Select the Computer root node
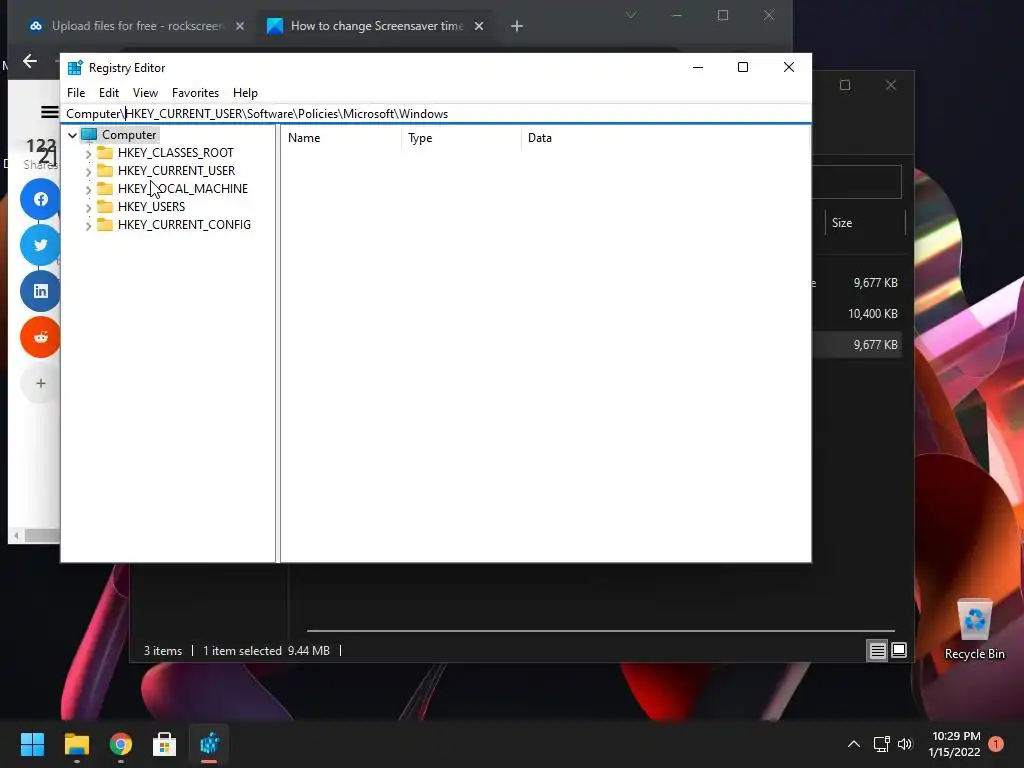This screenshot has width=1024, height=768. [129, 135]
